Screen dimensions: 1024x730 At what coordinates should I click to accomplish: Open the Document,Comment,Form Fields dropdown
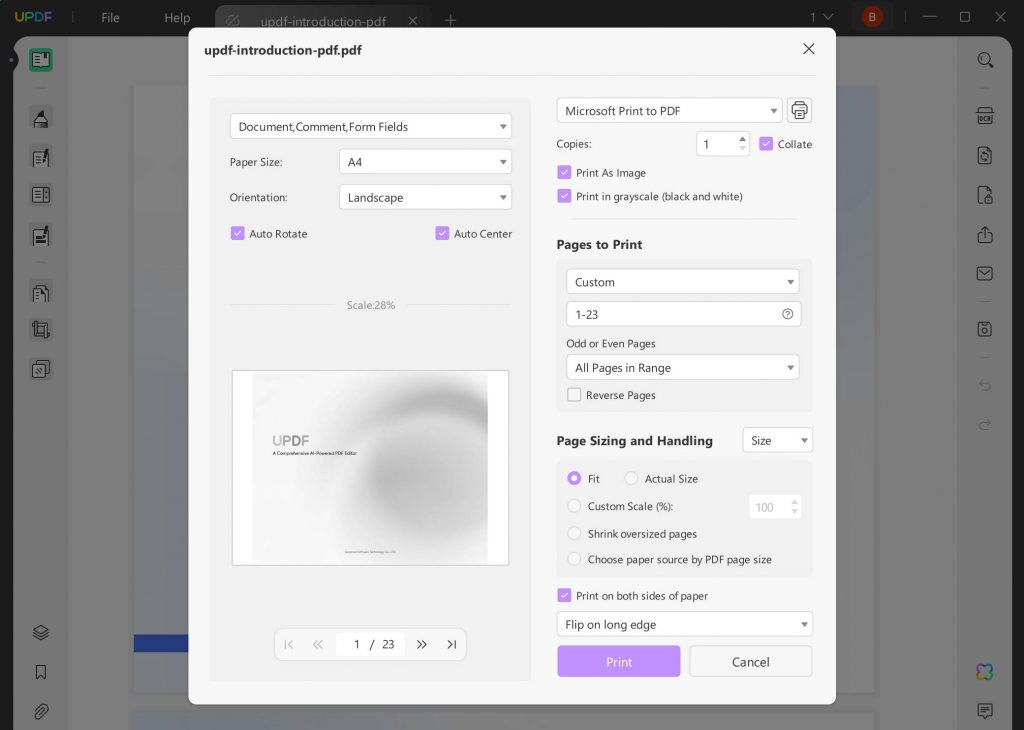tap(370, 126)
